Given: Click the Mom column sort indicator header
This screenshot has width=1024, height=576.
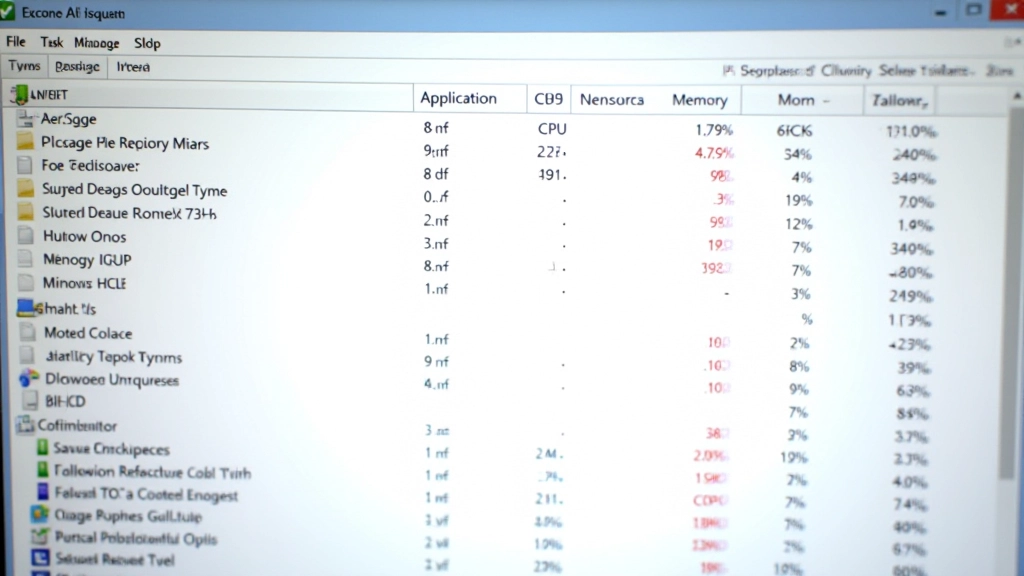Looking at the screenshot, I should [803, 100].
